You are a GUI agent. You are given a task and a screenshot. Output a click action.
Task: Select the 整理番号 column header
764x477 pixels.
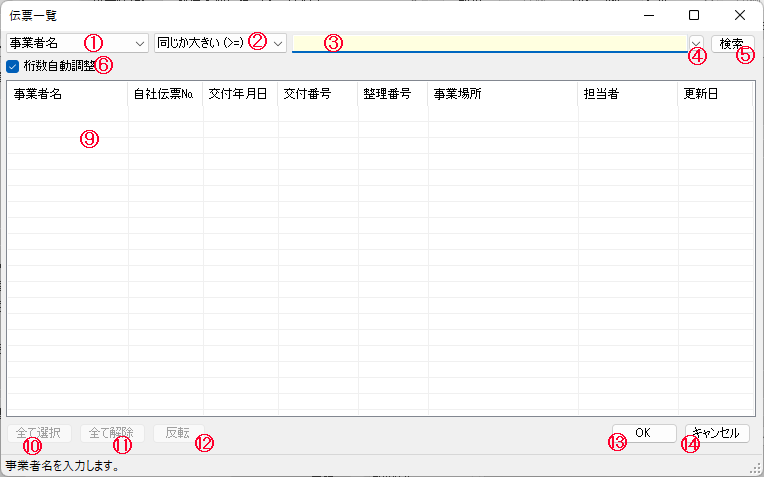pos(392,94)
